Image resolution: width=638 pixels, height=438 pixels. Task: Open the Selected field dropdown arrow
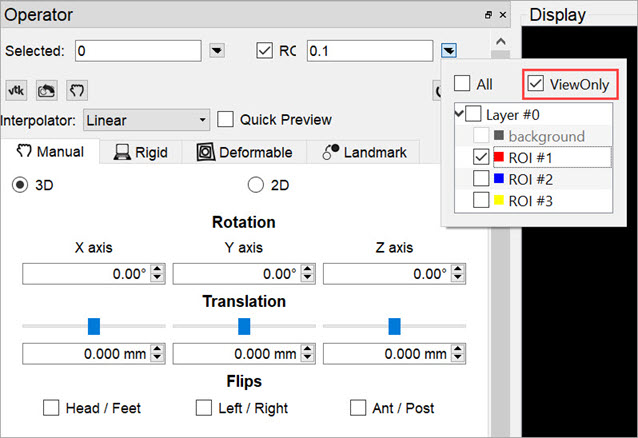(218, 50)
